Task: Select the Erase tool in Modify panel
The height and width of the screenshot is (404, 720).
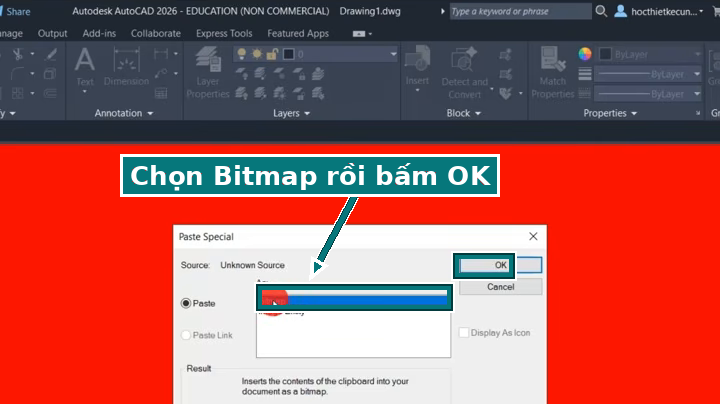Action: [51, 54]
